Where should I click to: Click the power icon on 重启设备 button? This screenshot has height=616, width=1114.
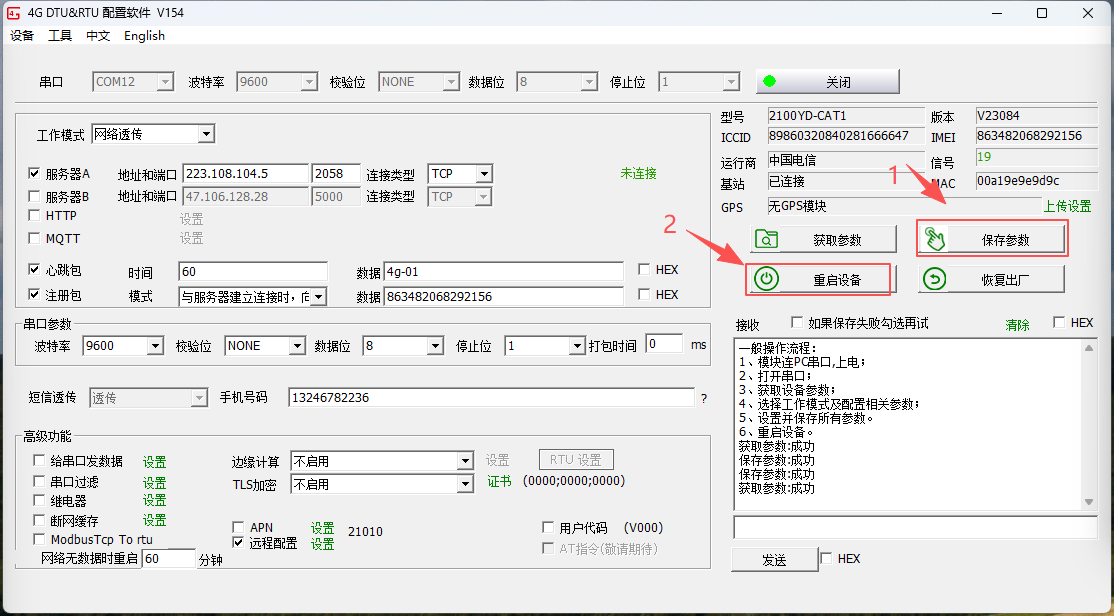(766, 279)
